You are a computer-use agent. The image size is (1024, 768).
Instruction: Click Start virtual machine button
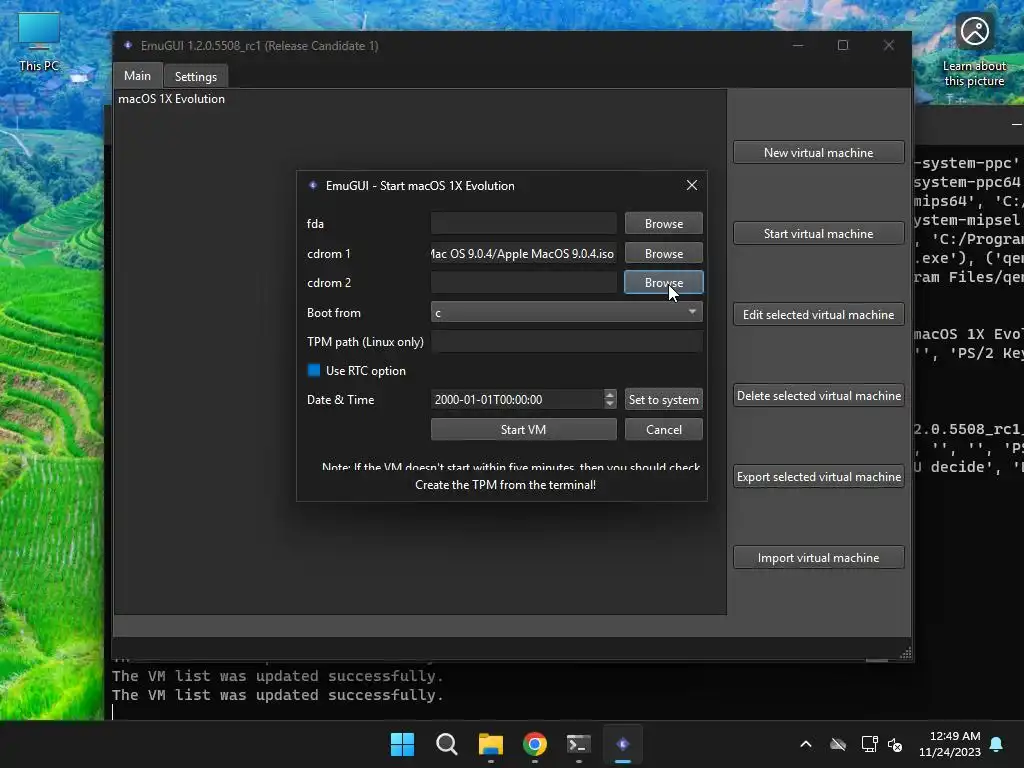click(818, 233)
